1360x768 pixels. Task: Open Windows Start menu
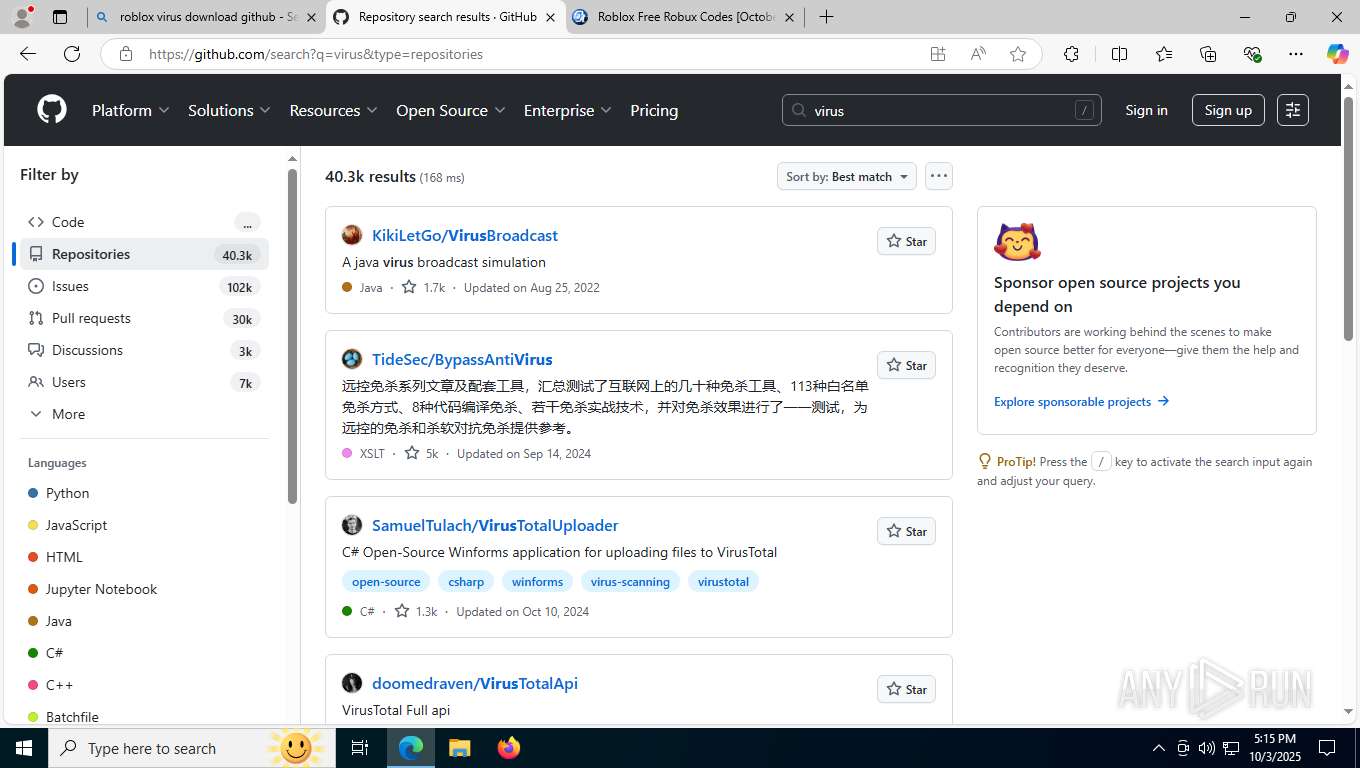click(x=24, y=748)
